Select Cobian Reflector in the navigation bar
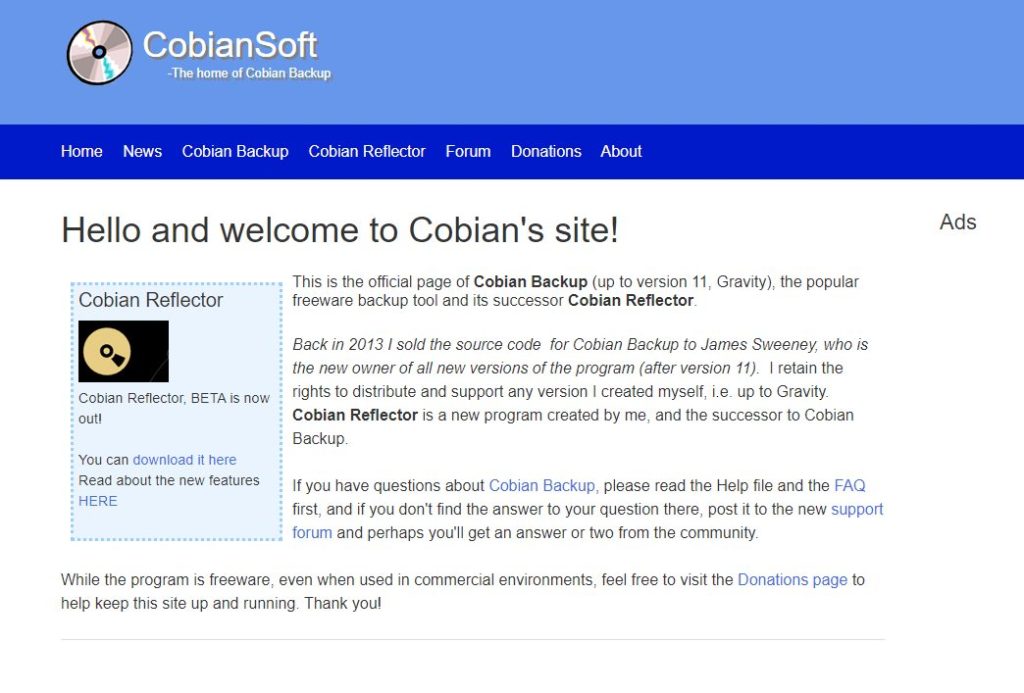 [x=367, y=152]
